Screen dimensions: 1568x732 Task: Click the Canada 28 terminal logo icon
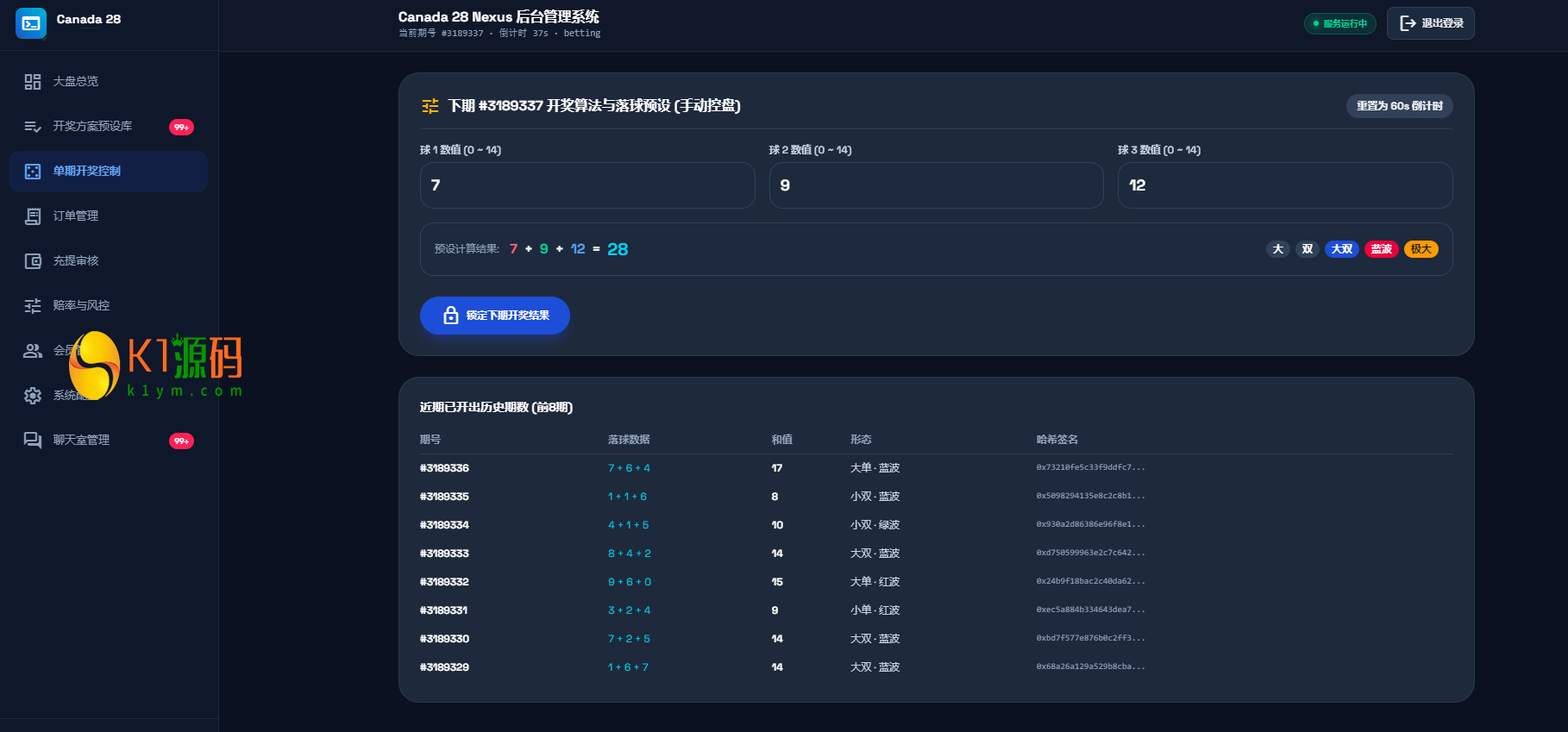pos(31,23)
